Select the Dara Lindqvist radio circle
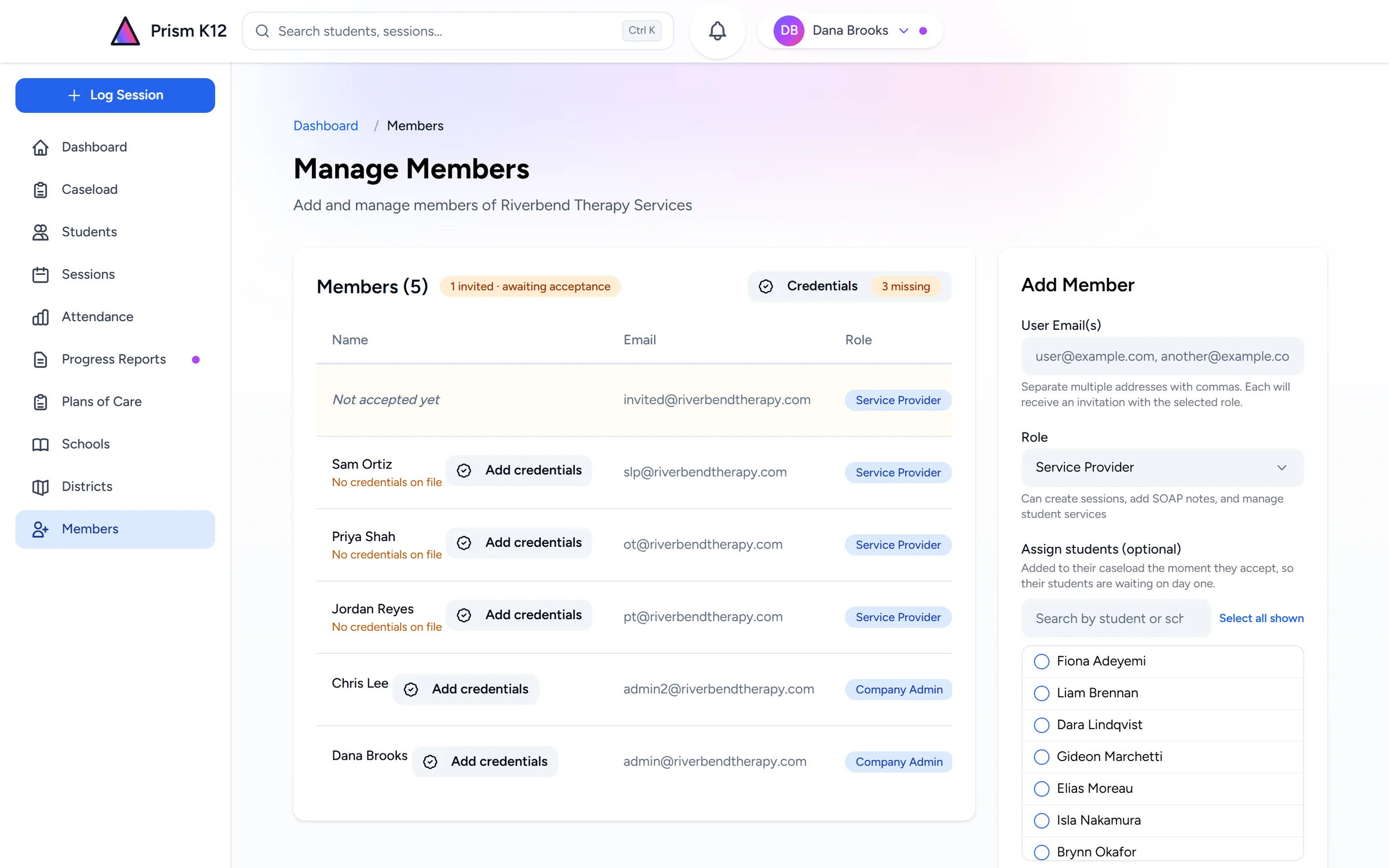Screen dimensions: 1389x868 (x=1041, y=725)
